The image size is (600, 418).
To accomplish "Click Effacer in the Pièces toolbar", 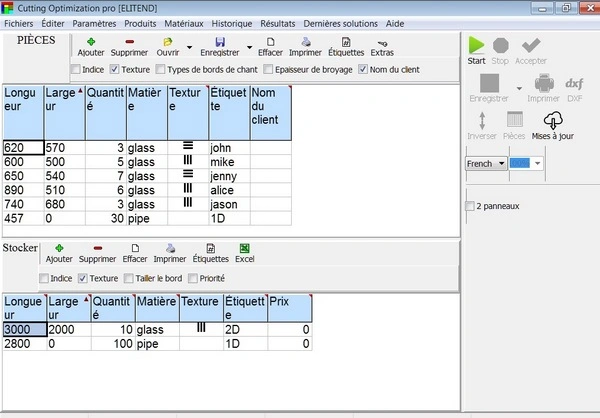I will tap(270, 46).
